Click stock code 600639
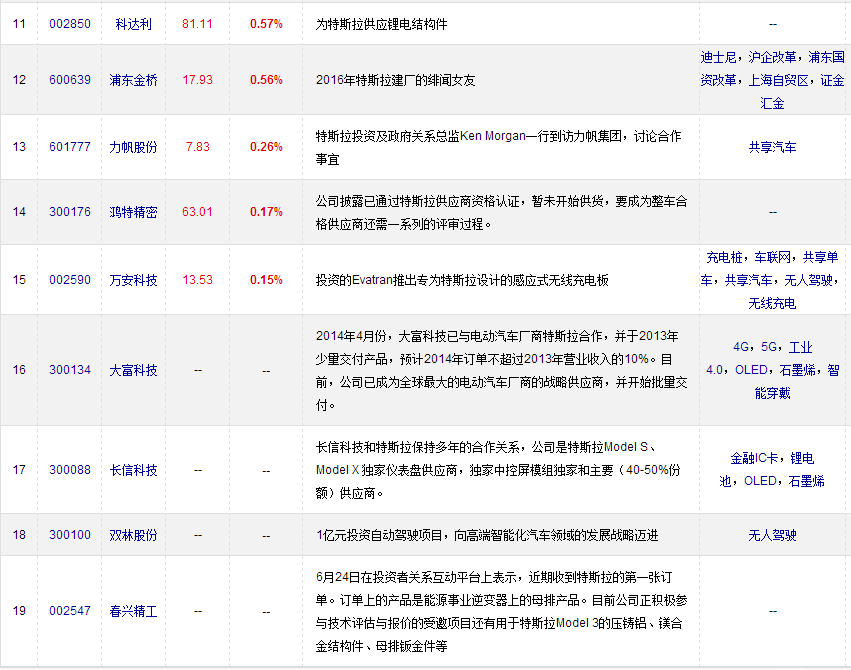851x670 pixels. [69, 80]
